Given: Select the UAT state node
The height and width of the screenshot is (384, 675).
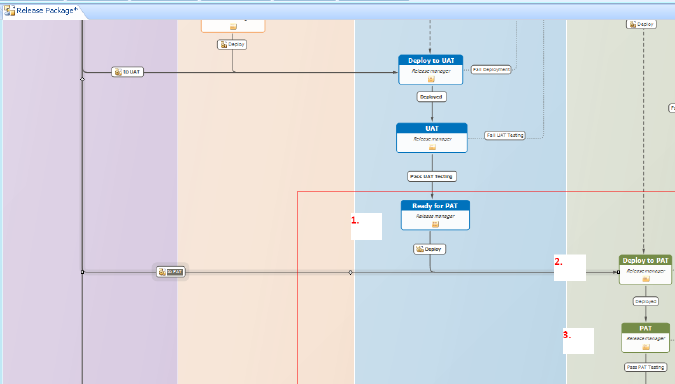Looking at the screenshot, I should 432,138.
